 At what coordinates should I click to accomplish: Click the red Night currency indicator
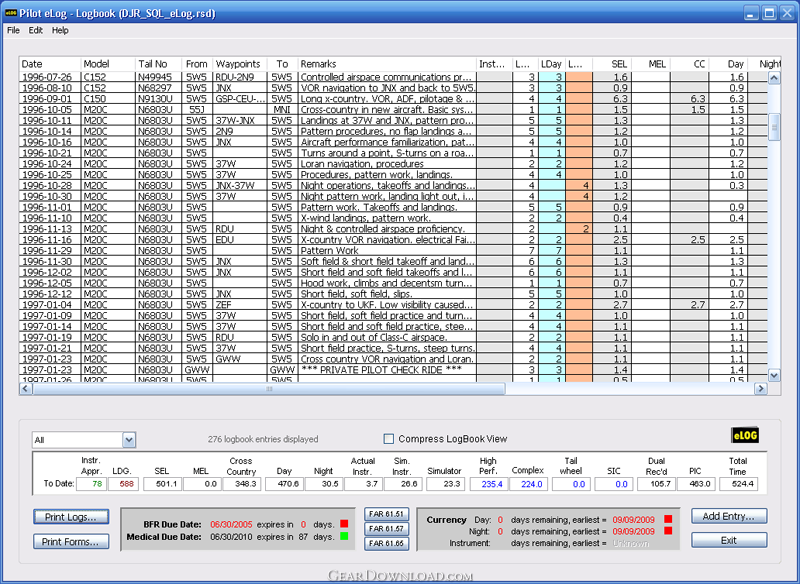(668, 531)
